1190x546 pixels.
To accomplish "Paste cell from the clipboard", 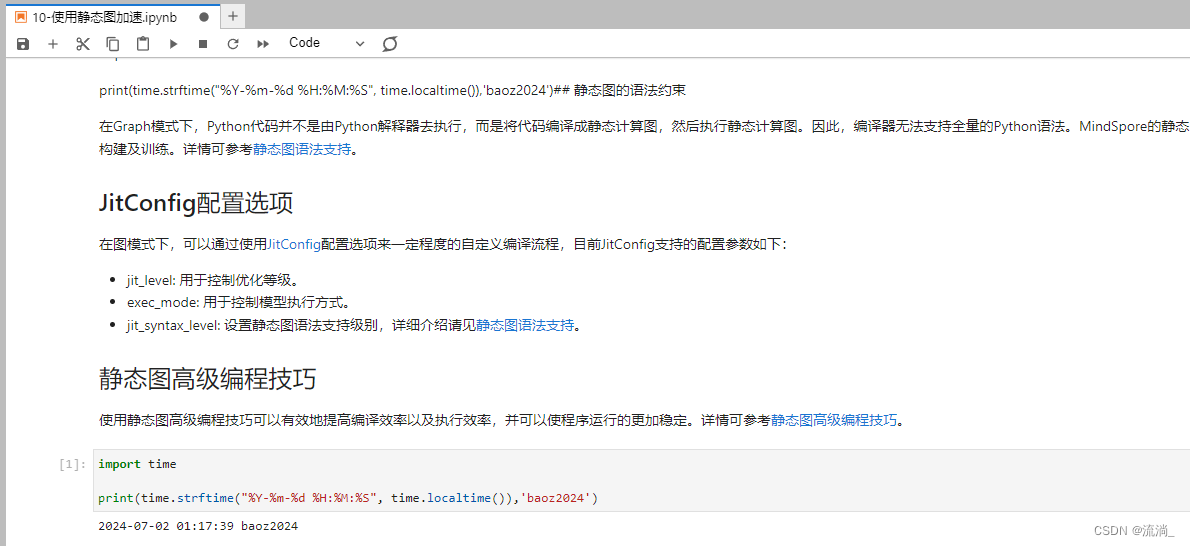I will (143, 44).
